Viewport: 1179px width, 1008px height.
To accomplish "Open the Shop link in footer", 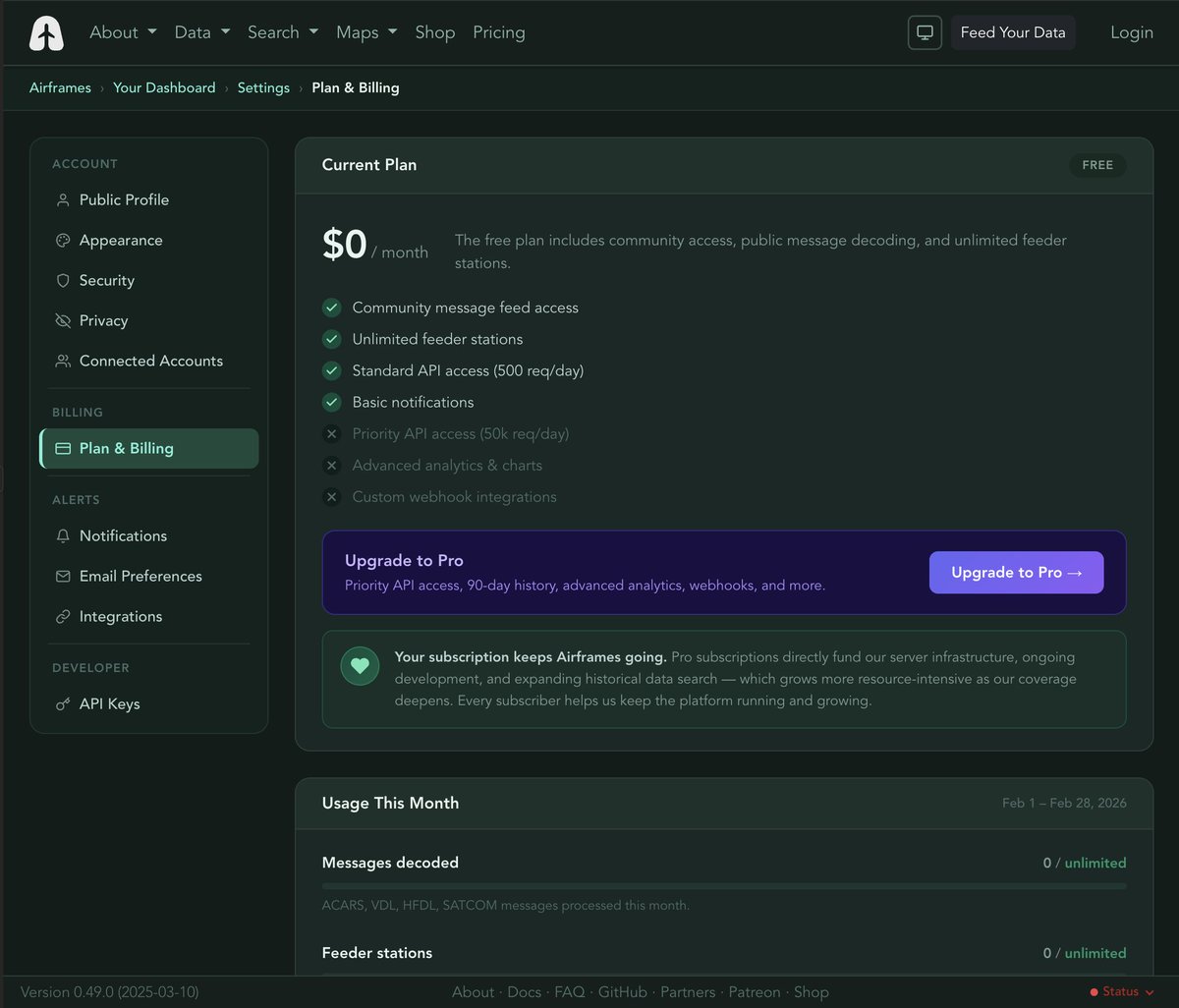I will pyautogui.click(x=812, y=992).
